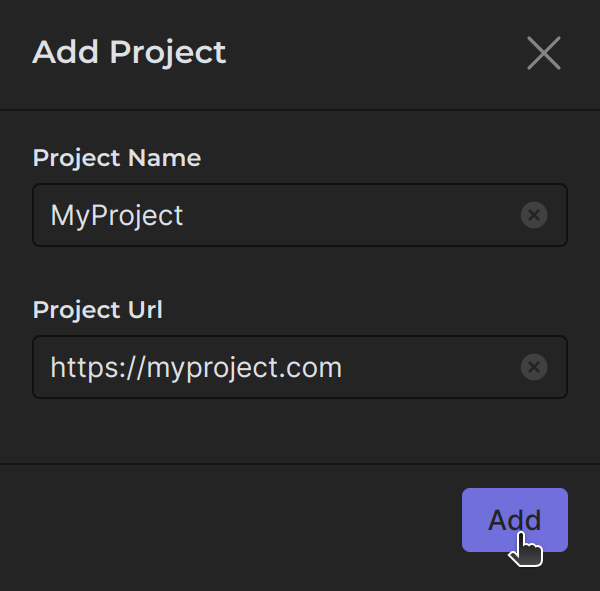Click the X icon beside MyProject
This screenshot has height=591, width=600.
534,215
